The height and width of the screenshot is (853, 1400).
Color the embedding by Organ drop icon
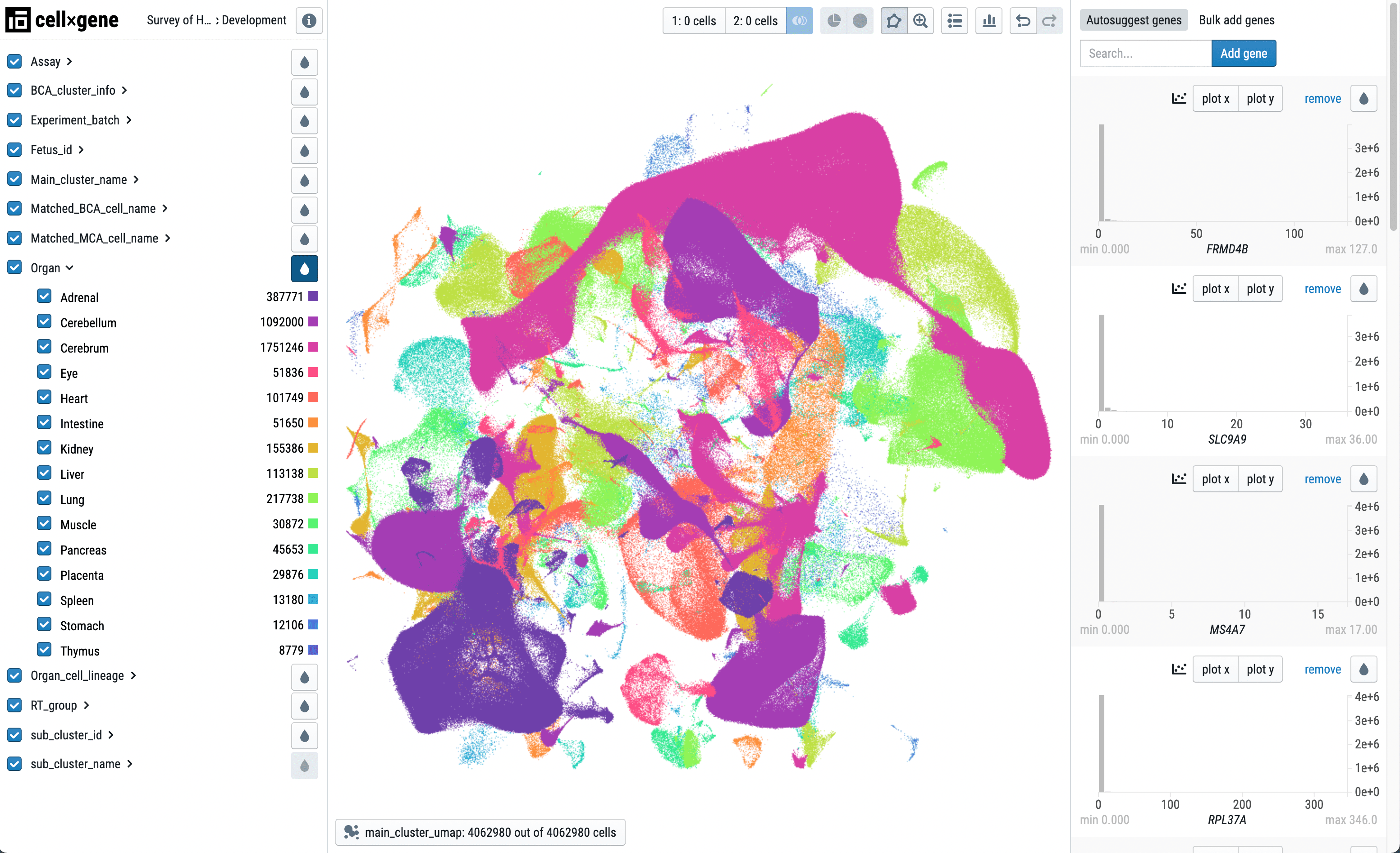coord(305,269)
